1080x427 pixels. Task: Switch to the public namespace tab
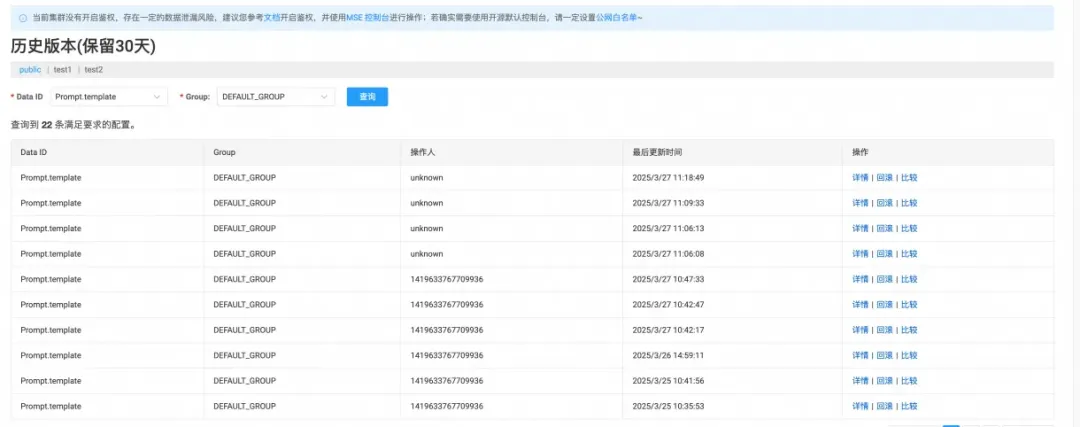click(30, 70)
